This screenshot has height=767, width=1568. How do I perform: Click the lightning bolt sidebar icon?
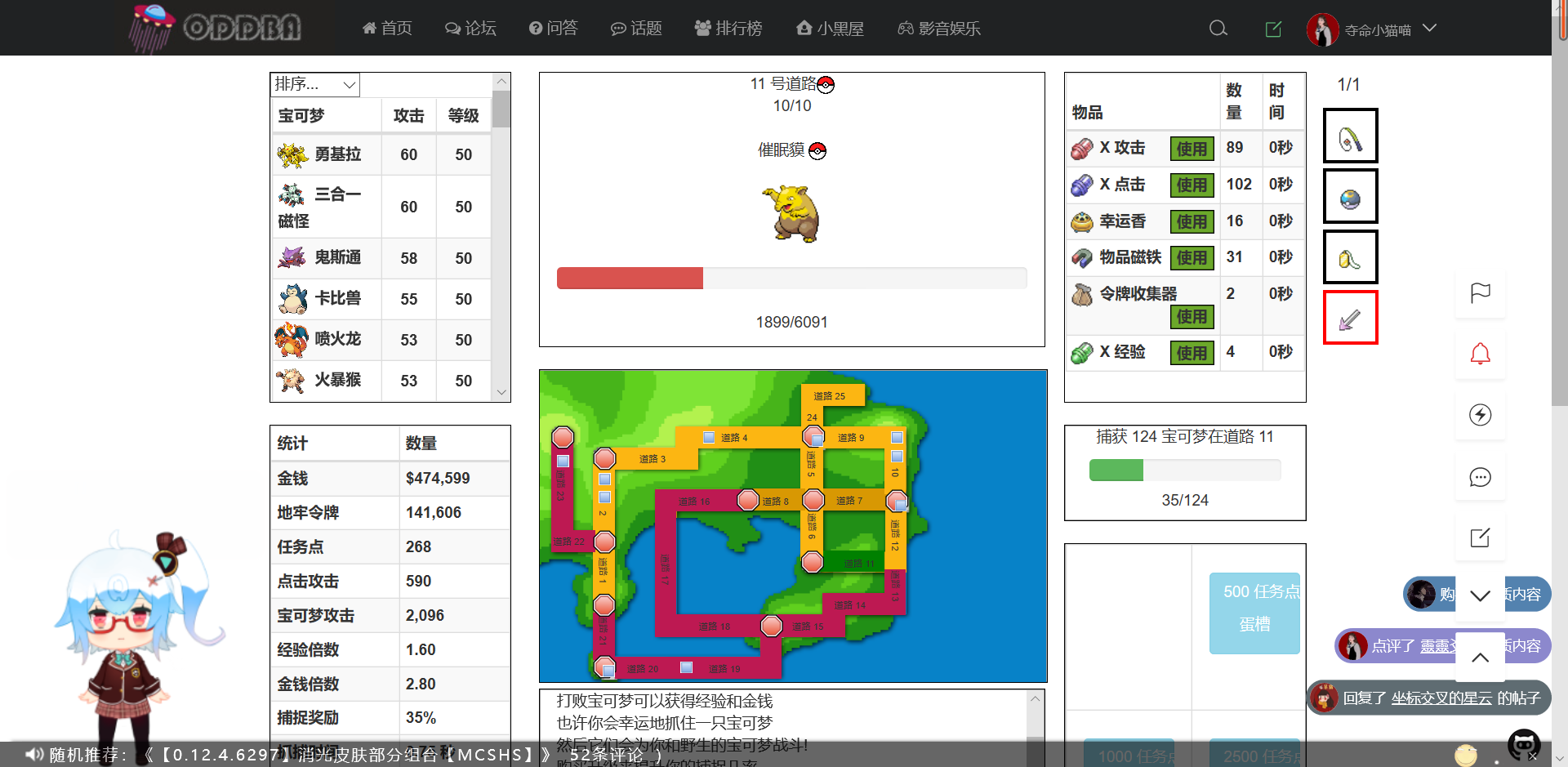click(x=1481, y=415)
